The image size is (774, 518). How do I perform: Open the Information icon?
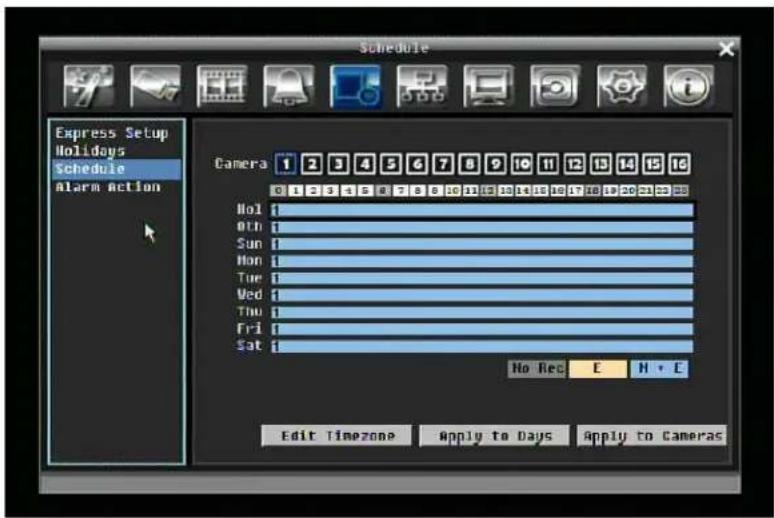689,86
